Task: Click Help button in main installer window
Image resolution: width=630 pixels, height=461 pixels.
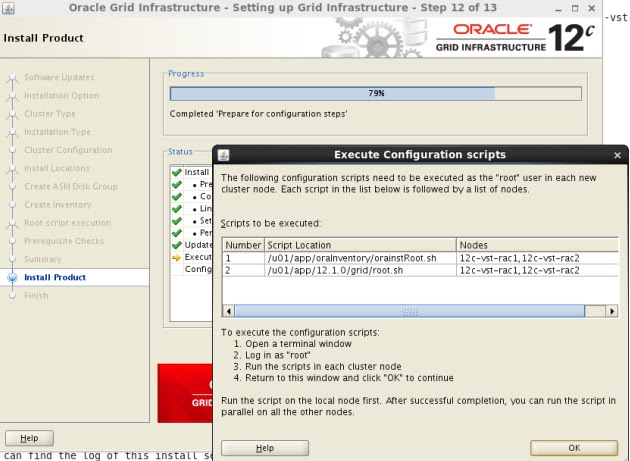Action: [29, 438]
